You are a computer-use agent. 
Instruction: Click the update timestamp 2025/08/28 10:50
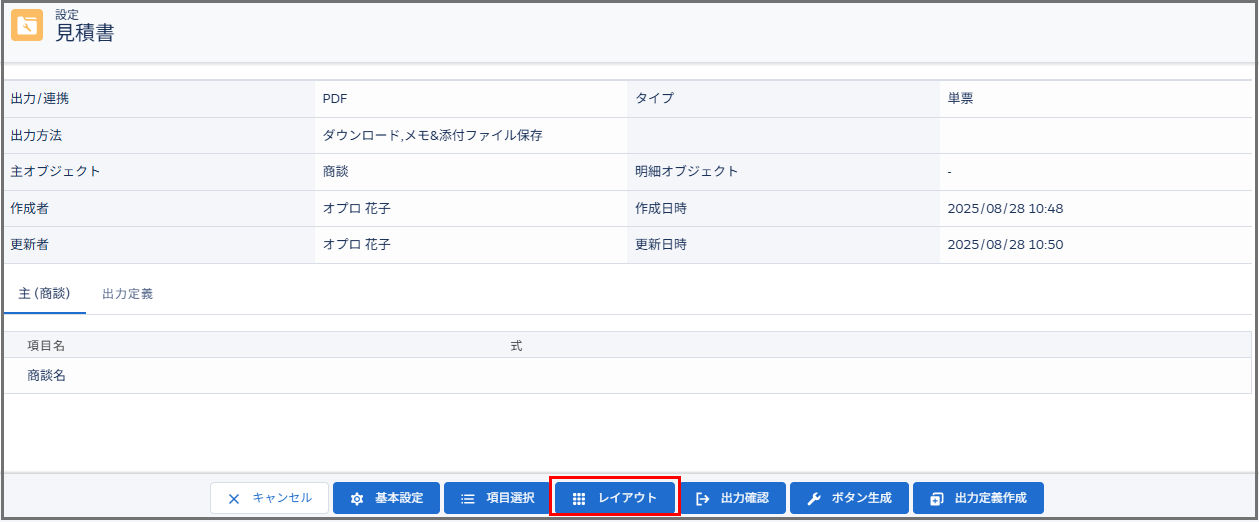[x=1005, y=244]
